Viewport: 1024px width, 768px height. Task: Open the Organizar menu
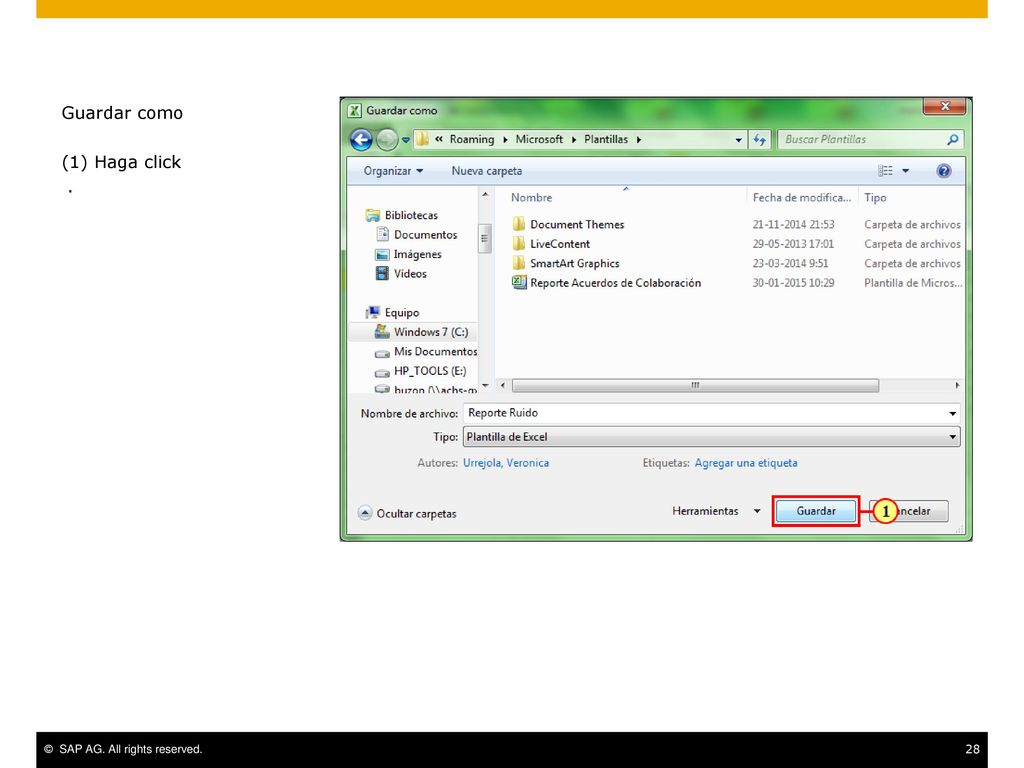pos(393,171)
